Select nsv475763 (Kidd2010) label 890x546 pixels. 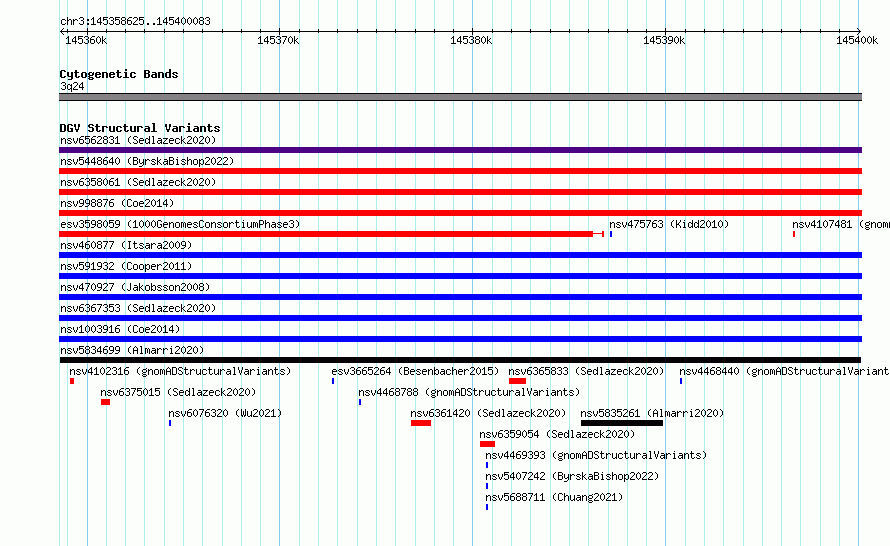click(x=669, y=224)
